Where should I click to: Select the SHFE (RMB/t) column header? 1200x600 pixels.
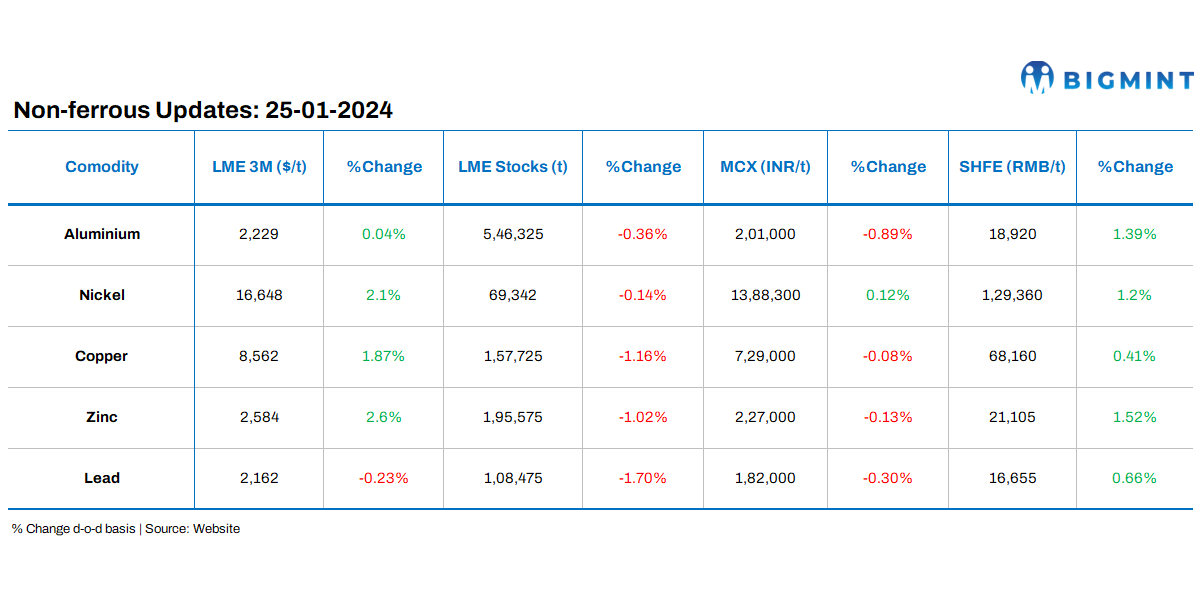point(1012,167)
